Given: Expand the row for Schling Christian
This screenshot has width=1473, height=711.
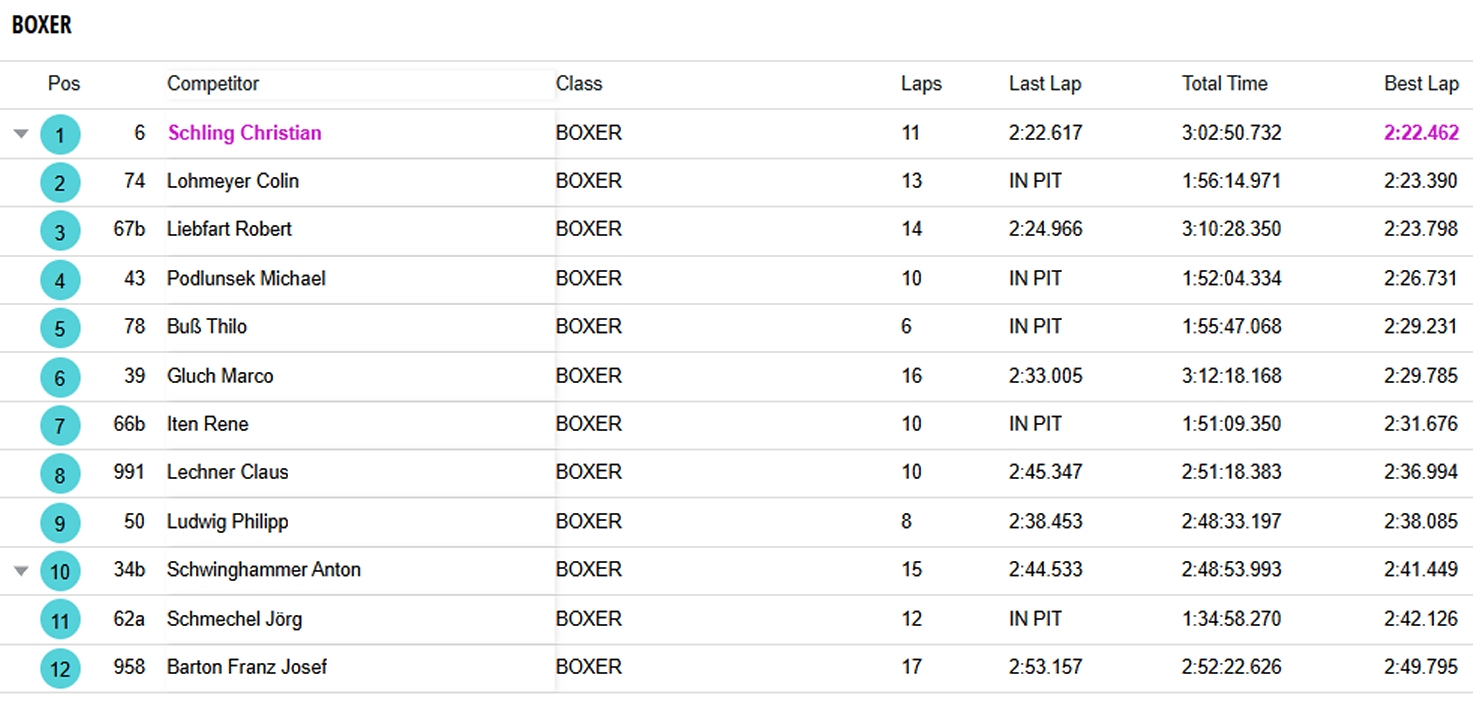Looking at the screenshot, I should pos(21,134).
